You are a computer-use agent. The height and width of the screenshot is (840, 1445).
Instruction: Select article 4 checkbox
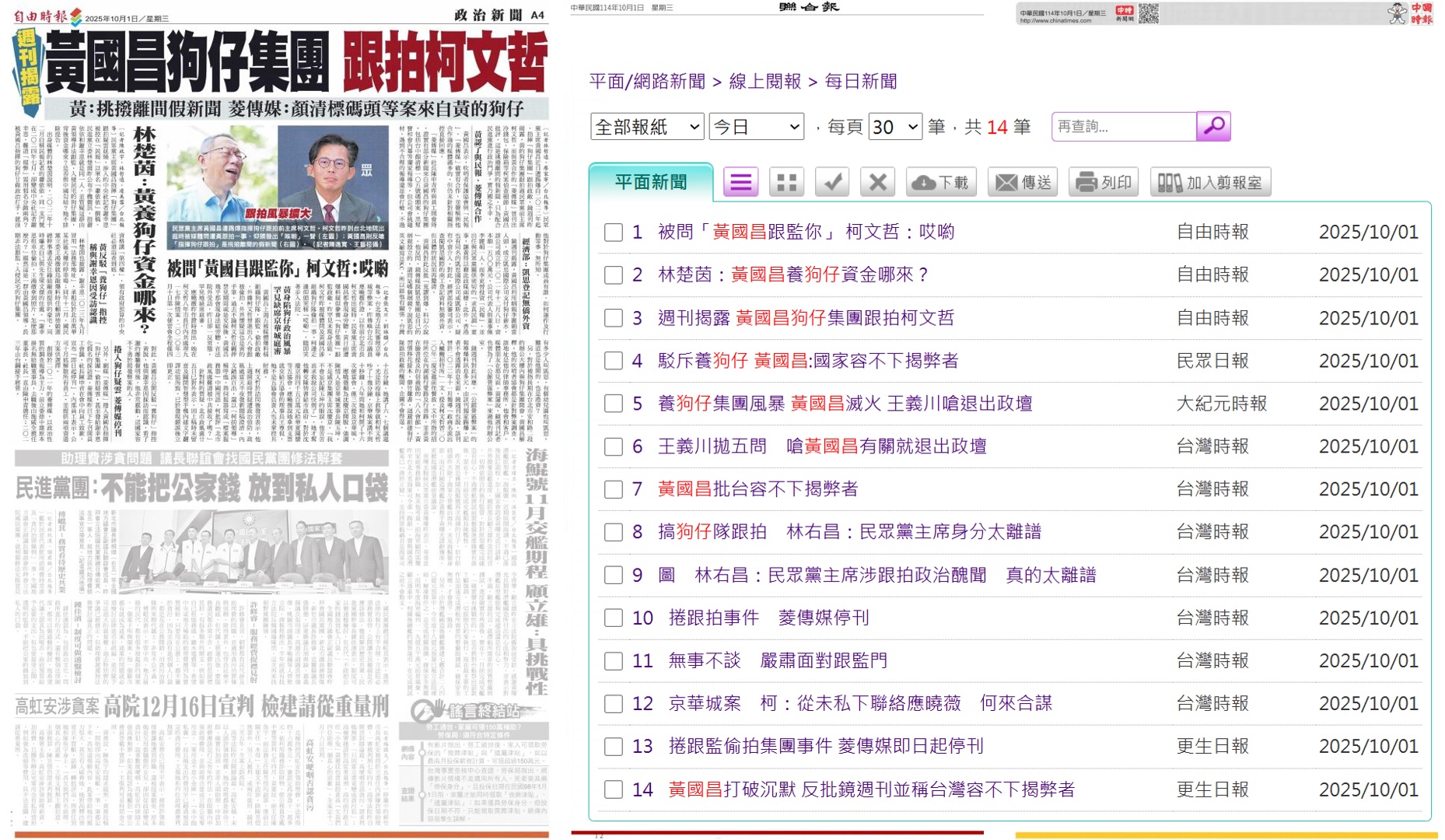point(614,361)
